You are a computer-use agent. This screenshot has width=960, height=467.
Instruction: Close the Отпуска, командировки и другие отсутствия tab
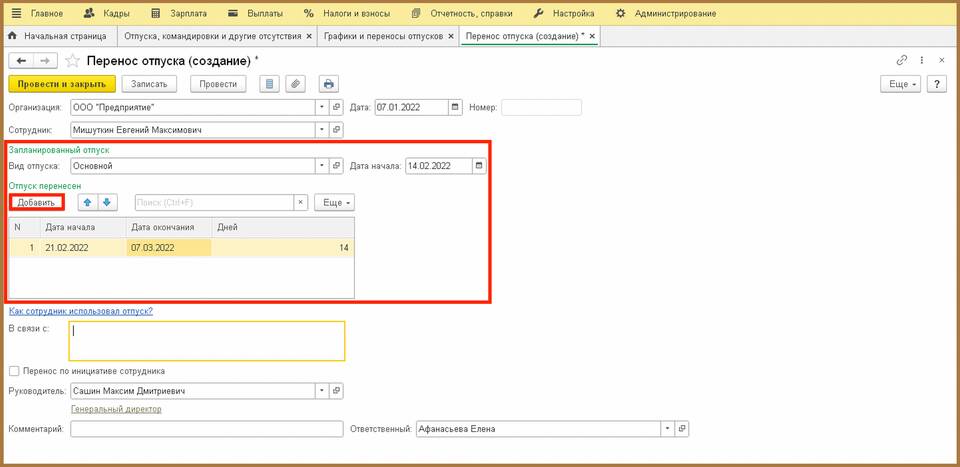tap(309, 36)
